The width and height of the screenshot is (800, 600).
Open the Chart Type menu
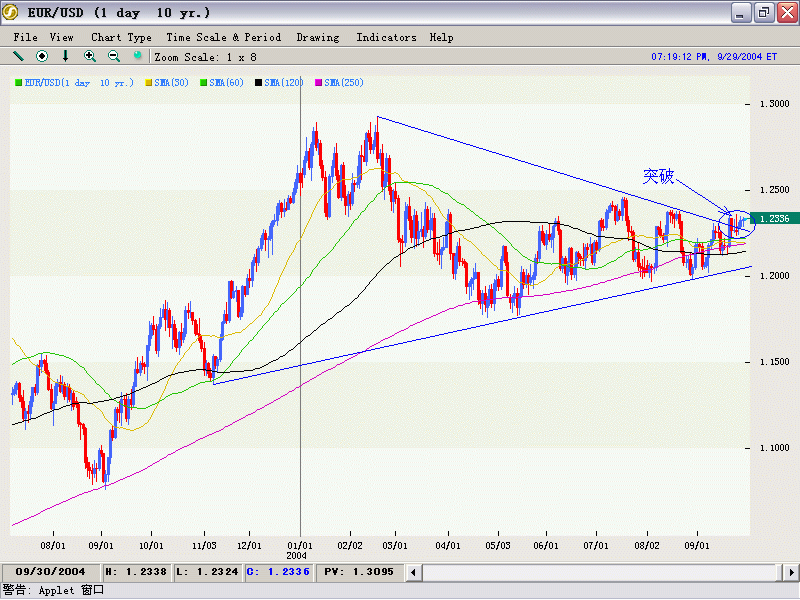coord(121,37)
